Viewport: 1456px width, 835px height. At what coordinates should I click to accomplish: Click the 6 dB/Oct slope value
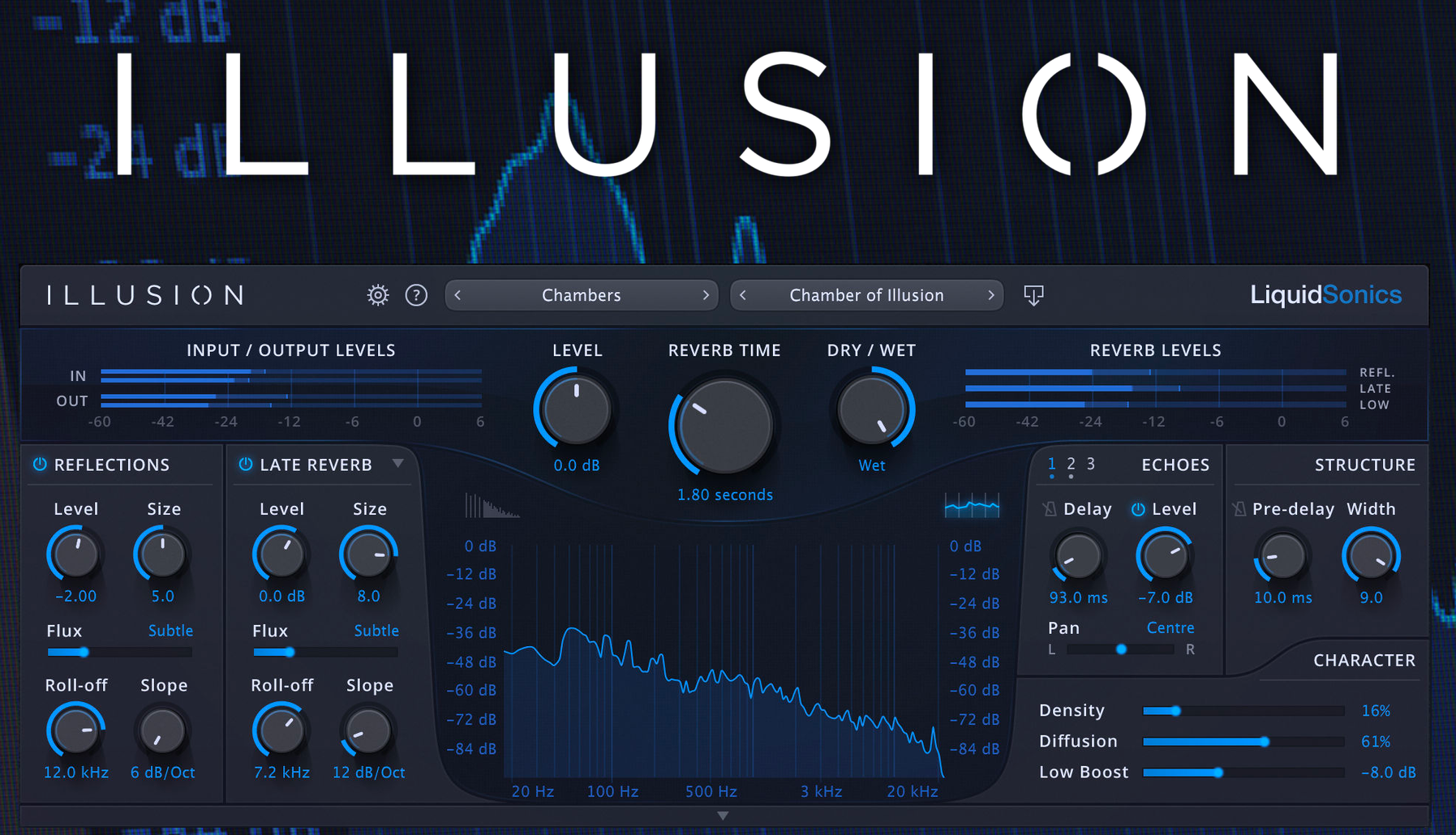pos(162,773)
